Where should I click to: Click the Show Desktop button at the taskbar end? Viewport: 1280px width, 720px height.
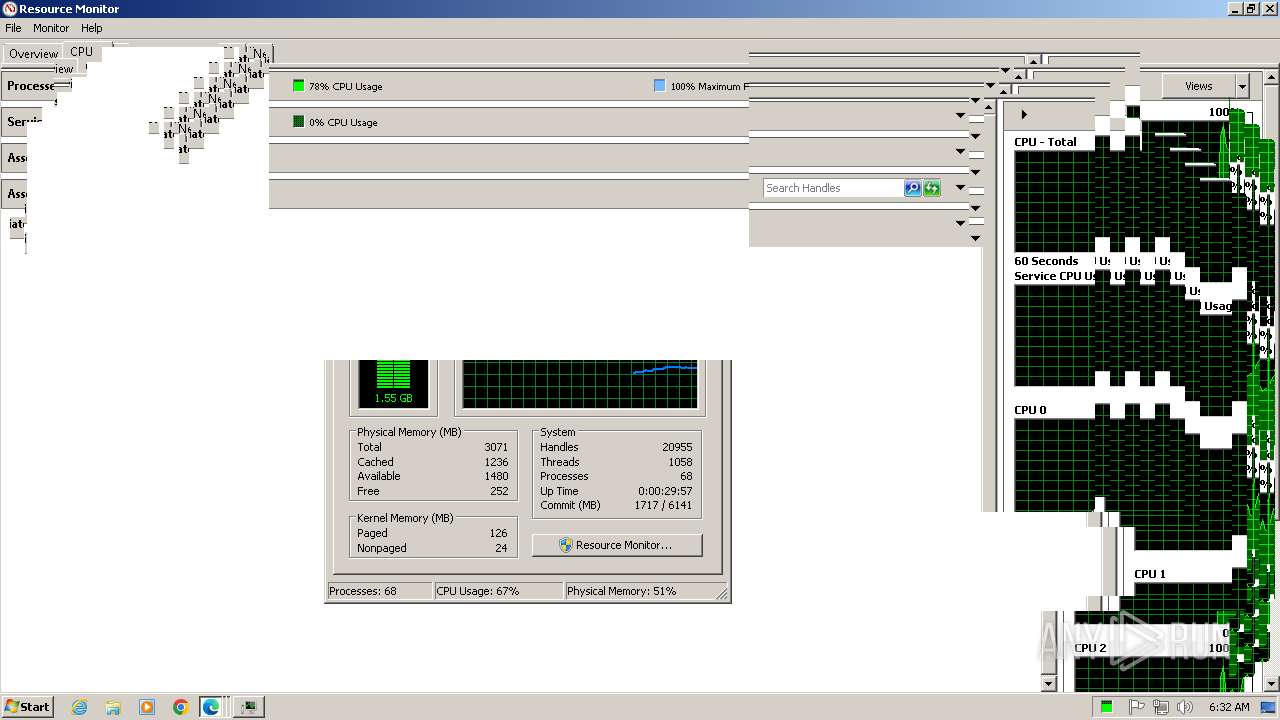[1269, 707]
